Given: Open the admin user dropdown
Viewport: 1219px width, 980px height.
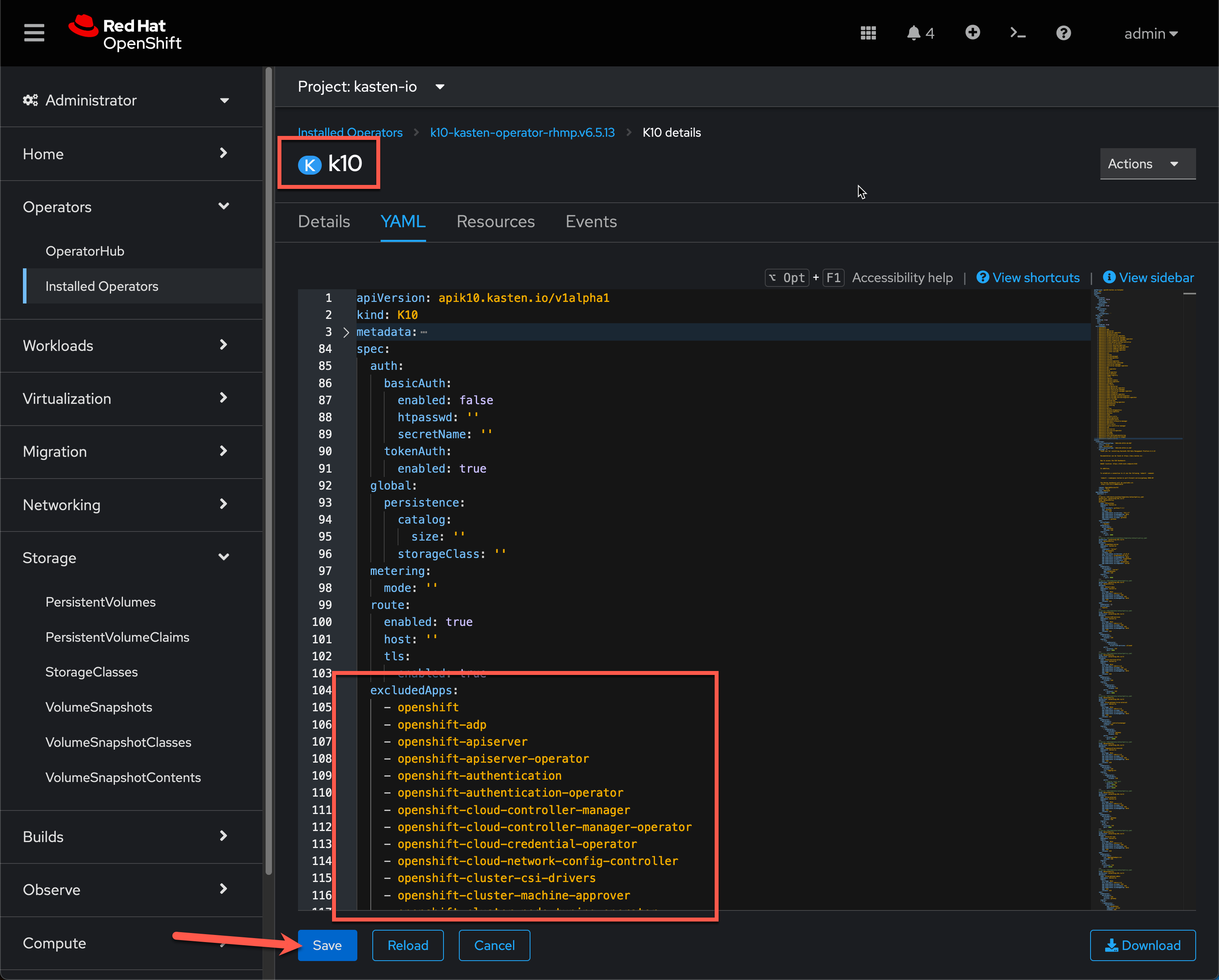Looking at the screenshot, I should coord(1151,34).
